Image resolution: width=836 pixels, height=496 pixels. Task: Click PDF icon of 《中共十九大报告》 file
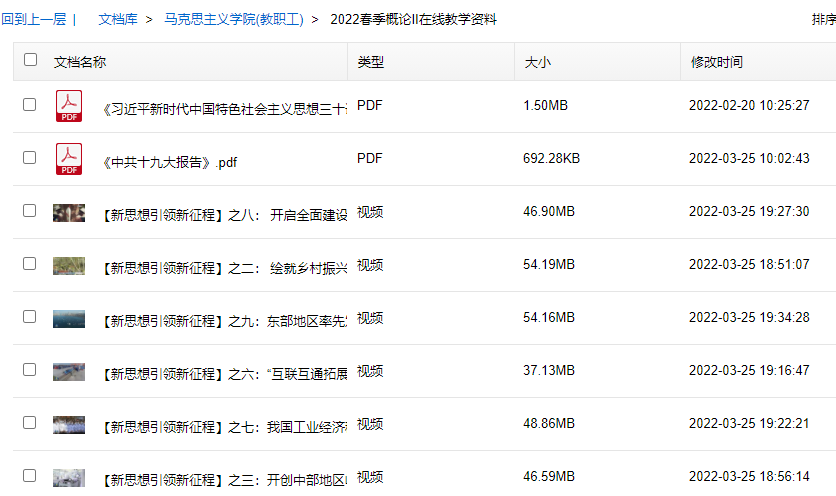(69, 158)
